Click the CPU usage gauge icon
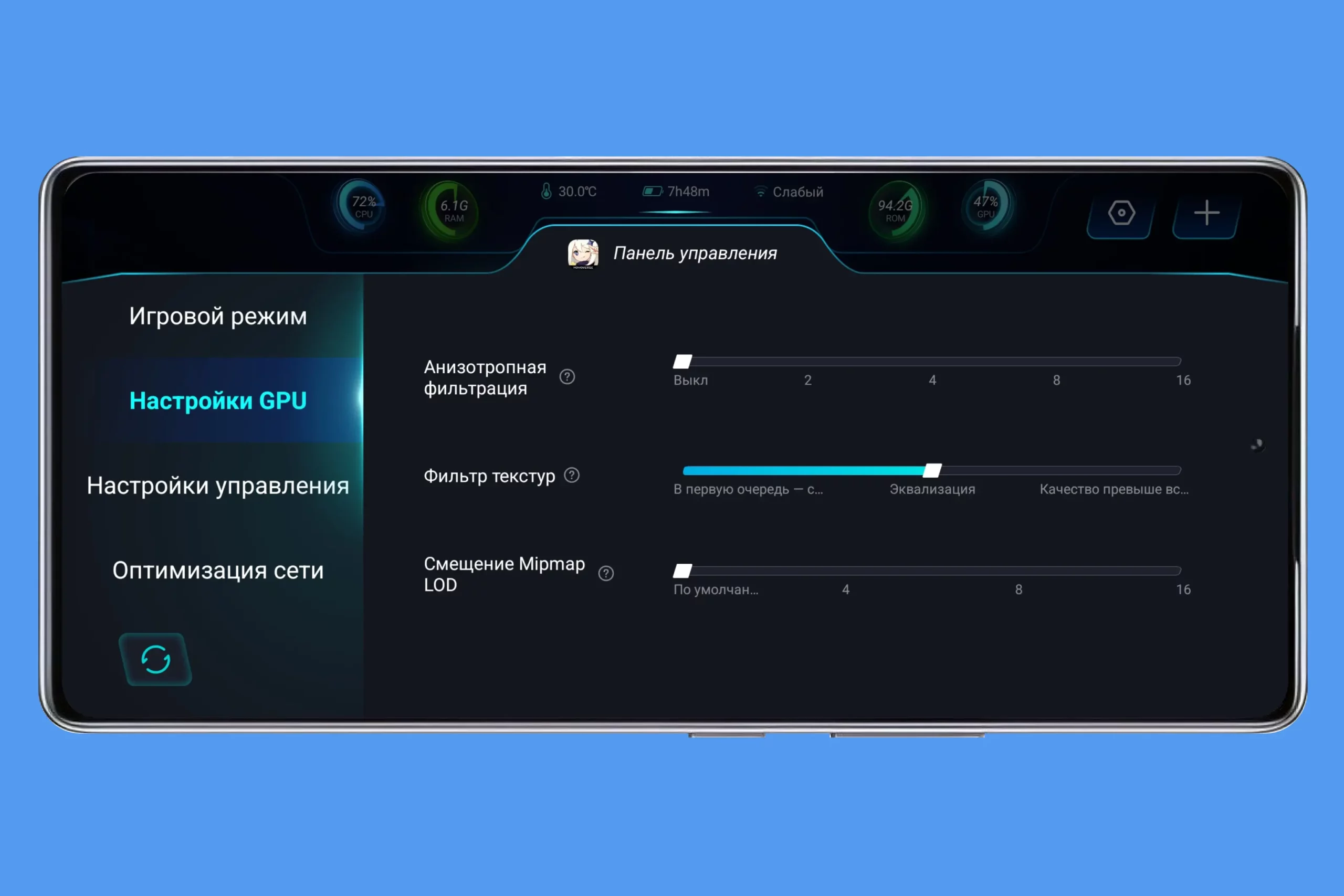 click(362, 206)
